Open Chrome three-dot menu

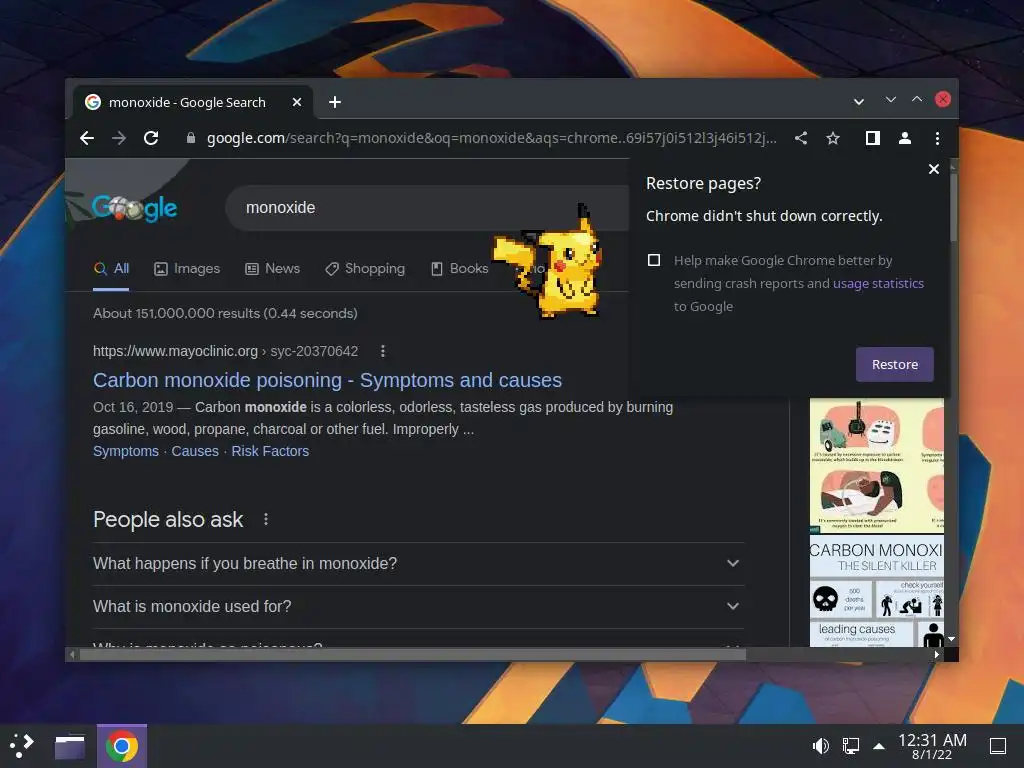[x=937, y=138]
